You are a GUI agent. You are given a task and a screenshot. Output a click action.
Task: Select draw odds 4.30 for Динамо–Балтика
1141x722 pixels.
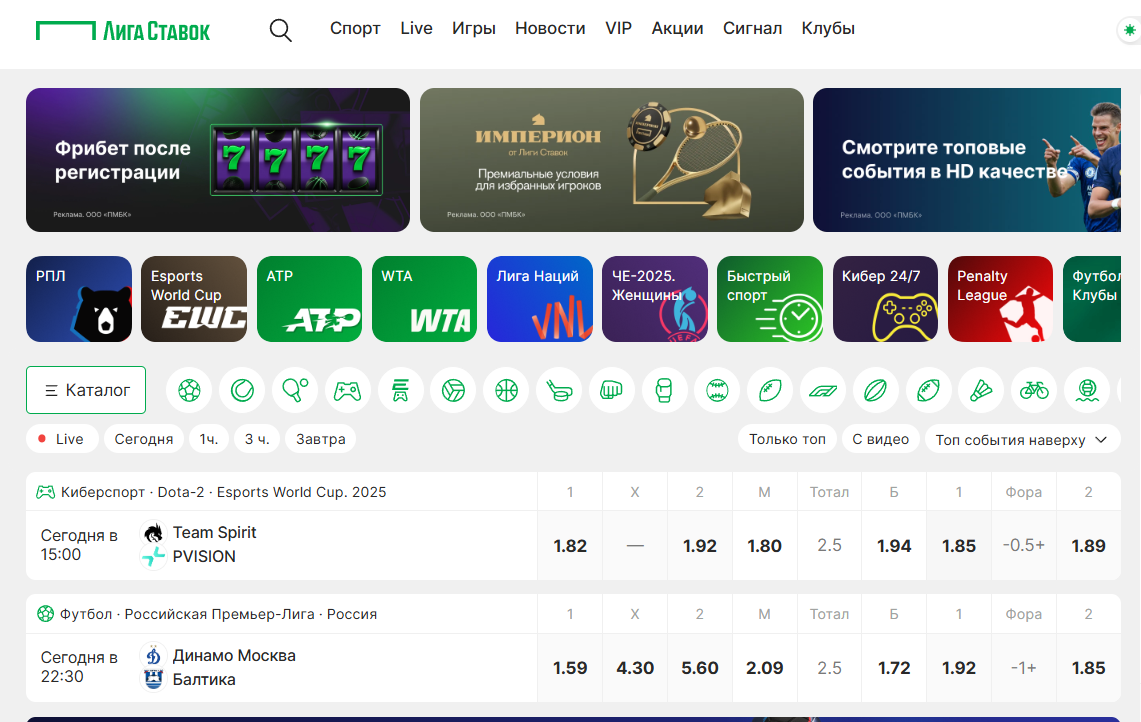pos(635,667)
